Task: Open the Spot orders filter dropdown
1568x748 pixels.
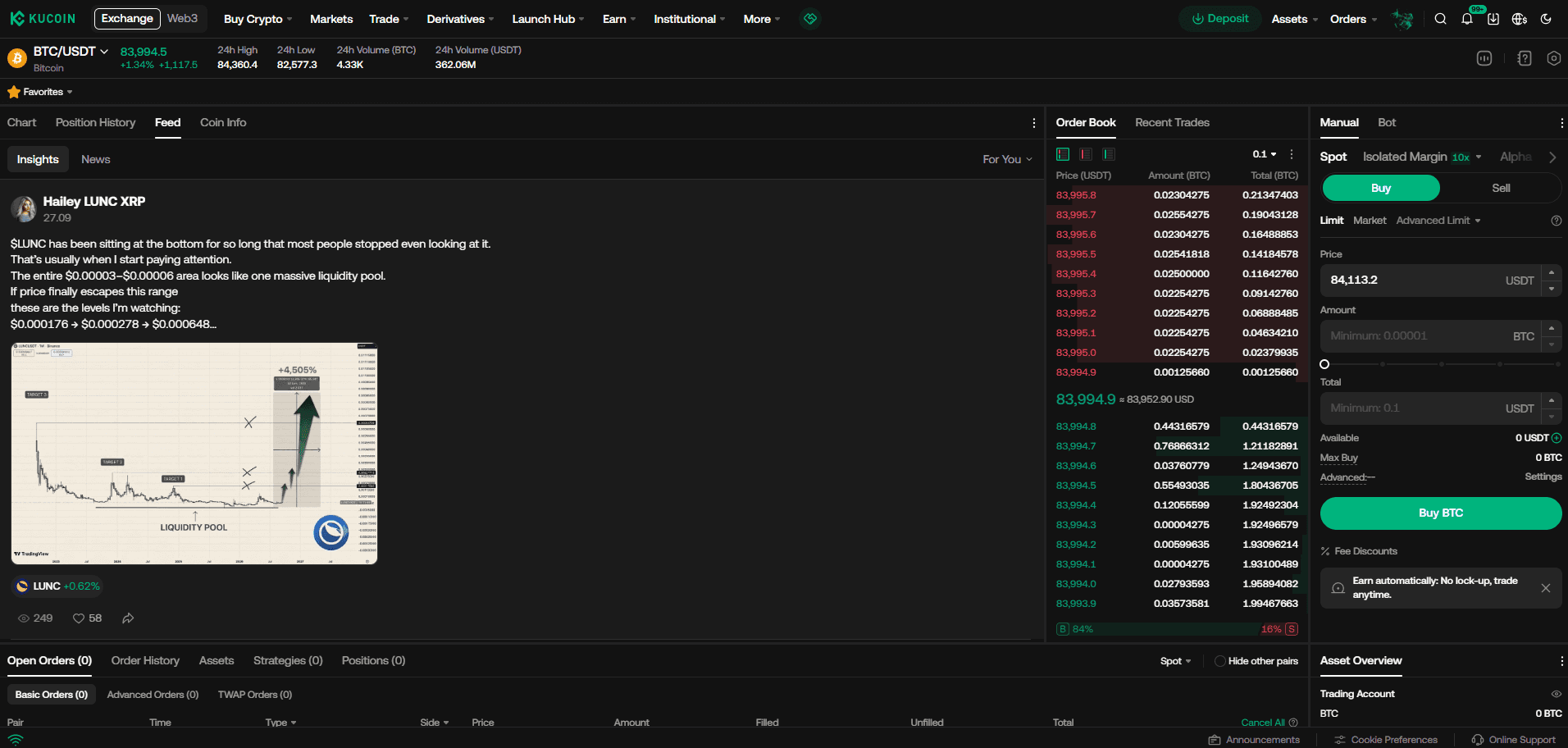Action: tap(1175, 661)
